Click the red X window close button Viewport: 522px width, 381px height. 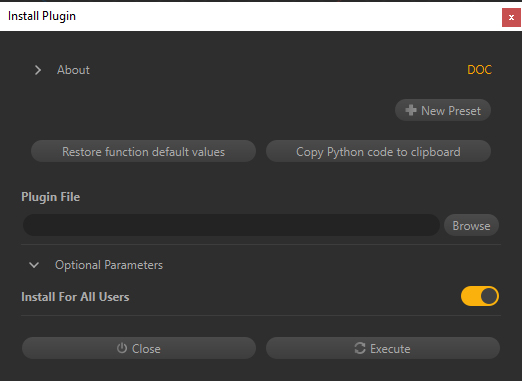point(511,17)
